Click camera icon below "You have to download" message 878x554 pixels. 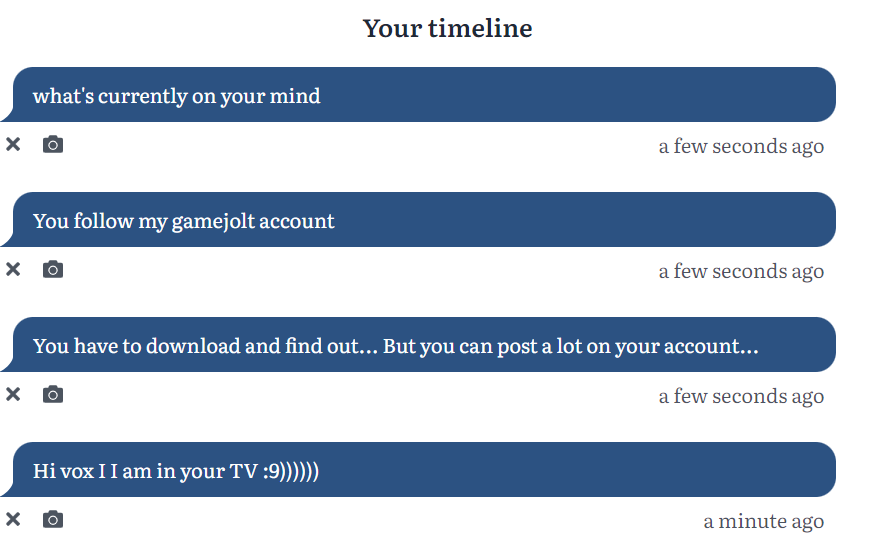(x=53, y=394)
